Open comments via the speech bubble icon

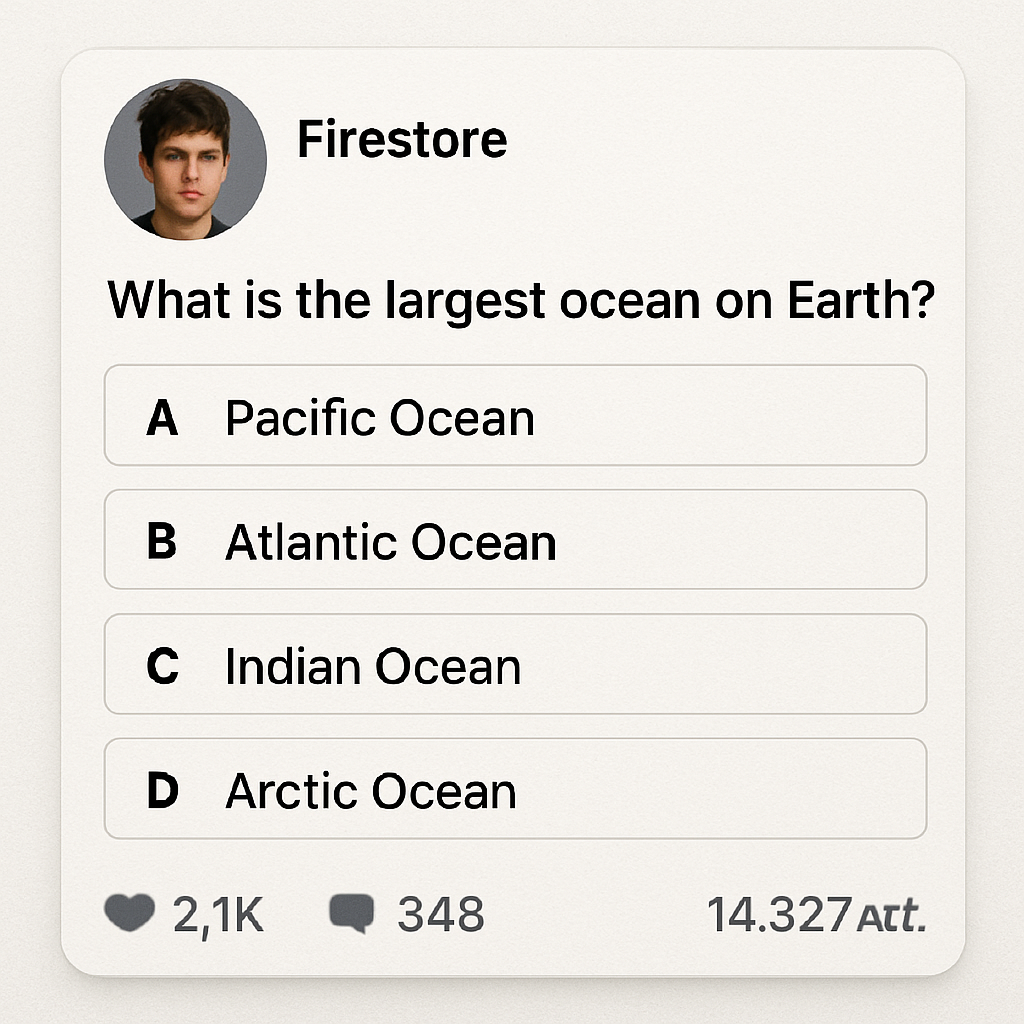355,912
